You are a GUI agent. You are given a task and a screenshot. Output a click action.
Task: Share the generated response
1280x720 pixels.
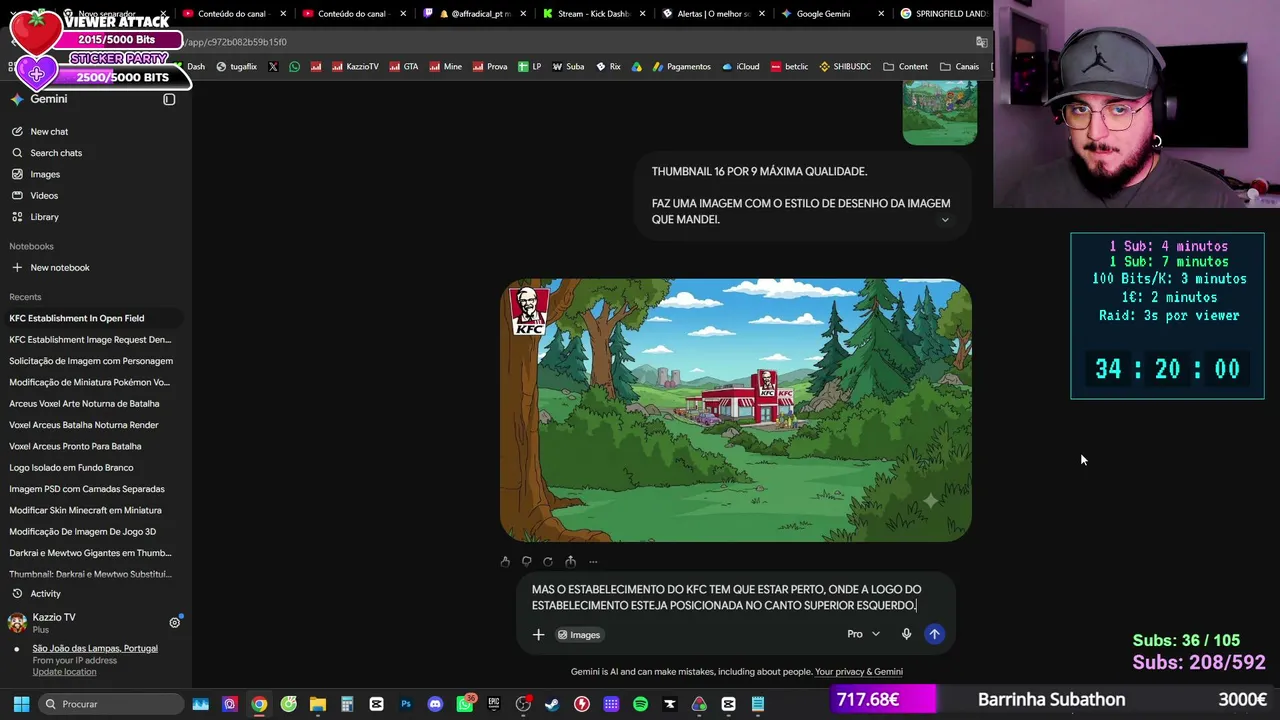570,562
